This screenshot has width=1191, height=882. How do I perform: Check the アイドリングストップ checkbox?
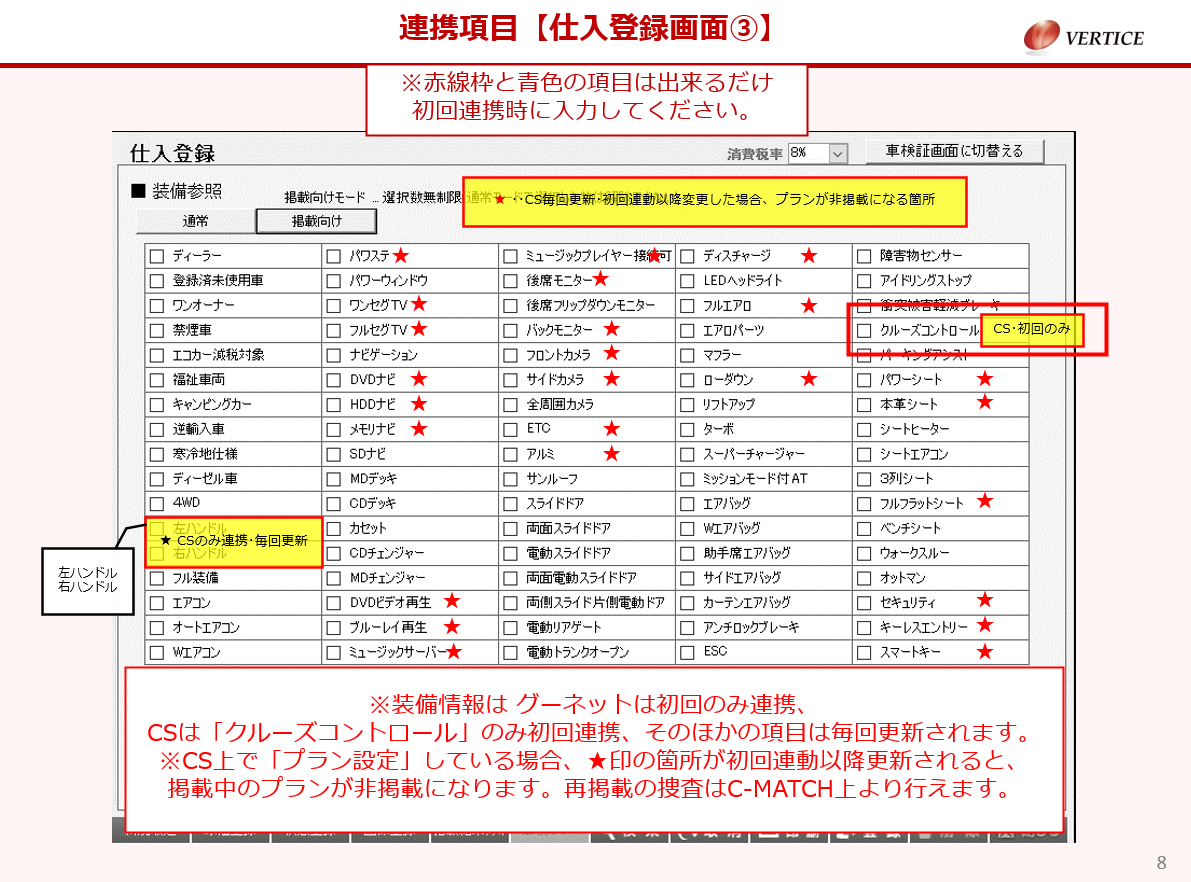pyautogui.click(x=864, y=281)
